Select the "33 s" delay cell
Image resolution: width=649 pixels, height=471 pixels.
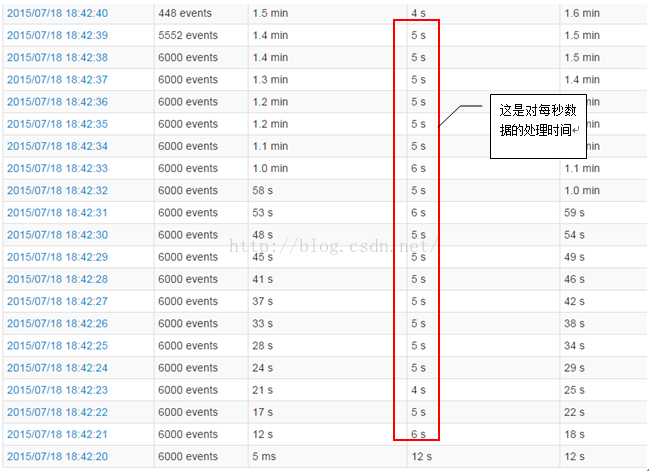point(263,324)
